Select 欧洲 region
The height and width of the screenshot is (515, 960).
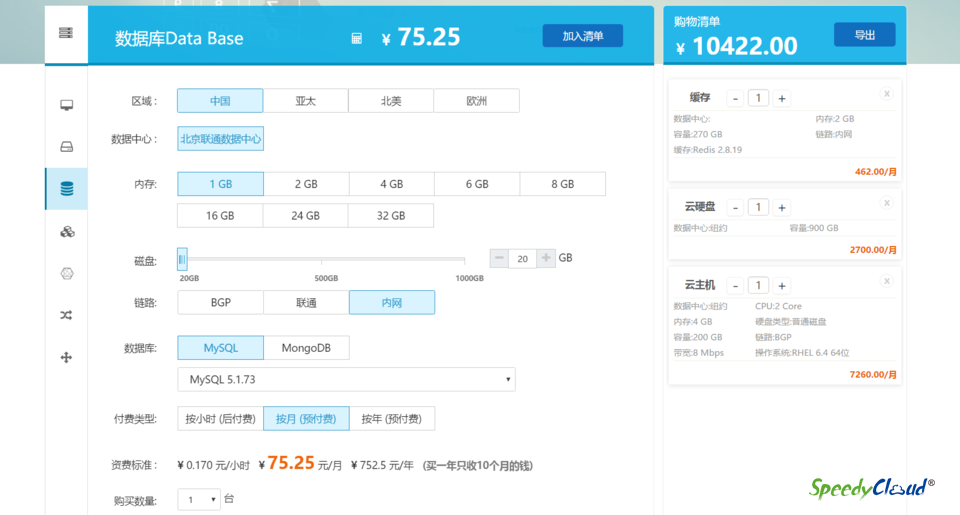pyautogui.click(x=476, y=101)
